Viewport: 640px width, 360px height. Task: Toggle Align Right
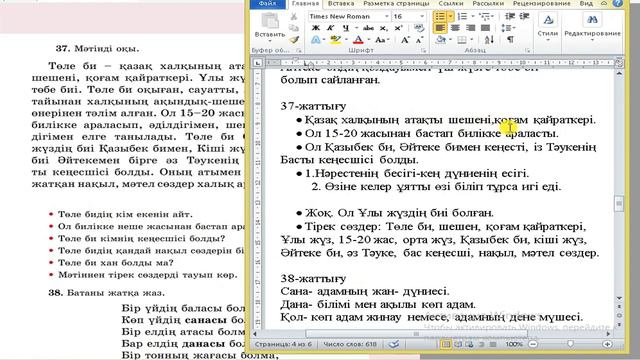pos(470,28)
